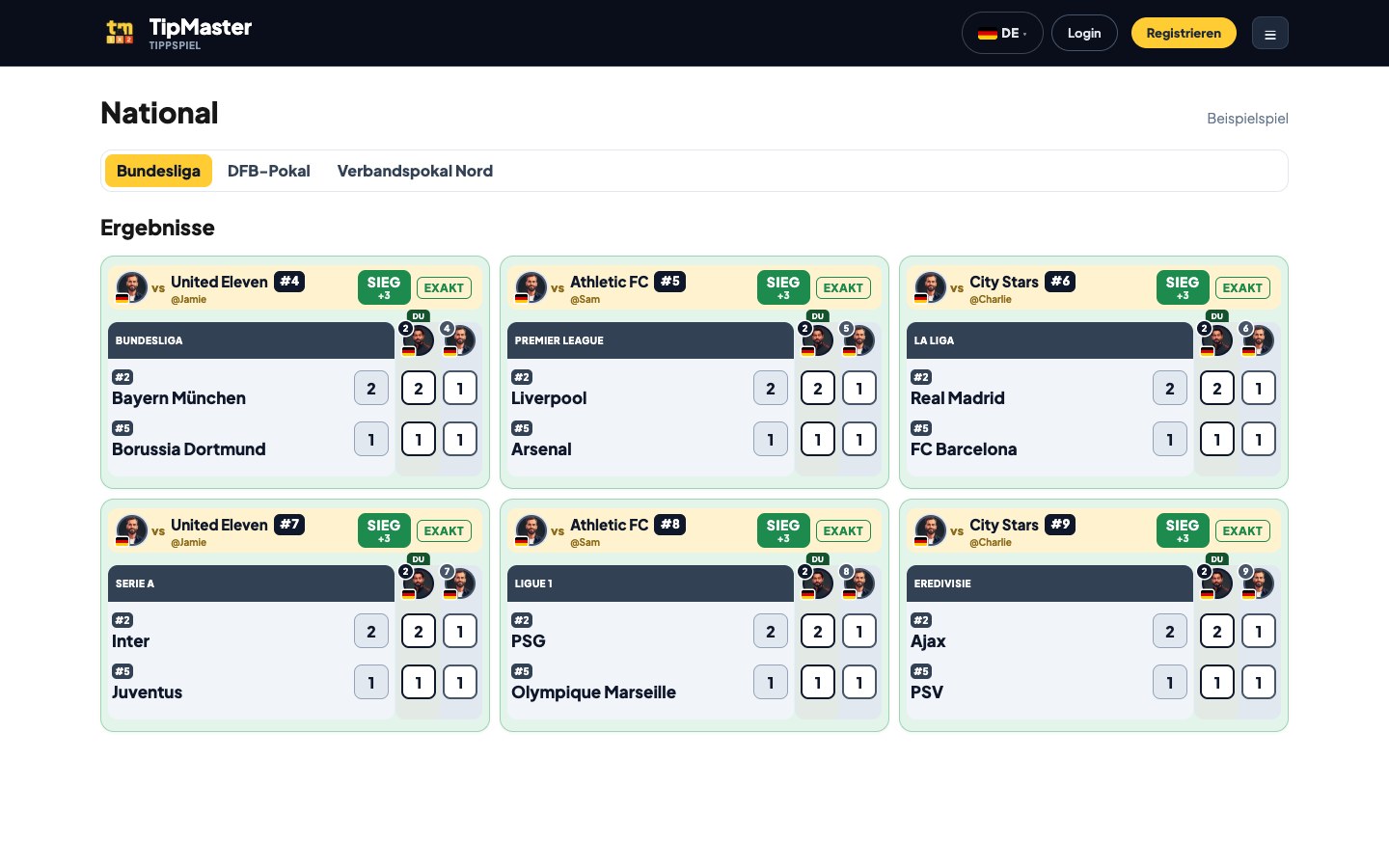The image size is (1389, 868).
Task: Click opponent avatar with badge 9
Action: point(1258,583)
